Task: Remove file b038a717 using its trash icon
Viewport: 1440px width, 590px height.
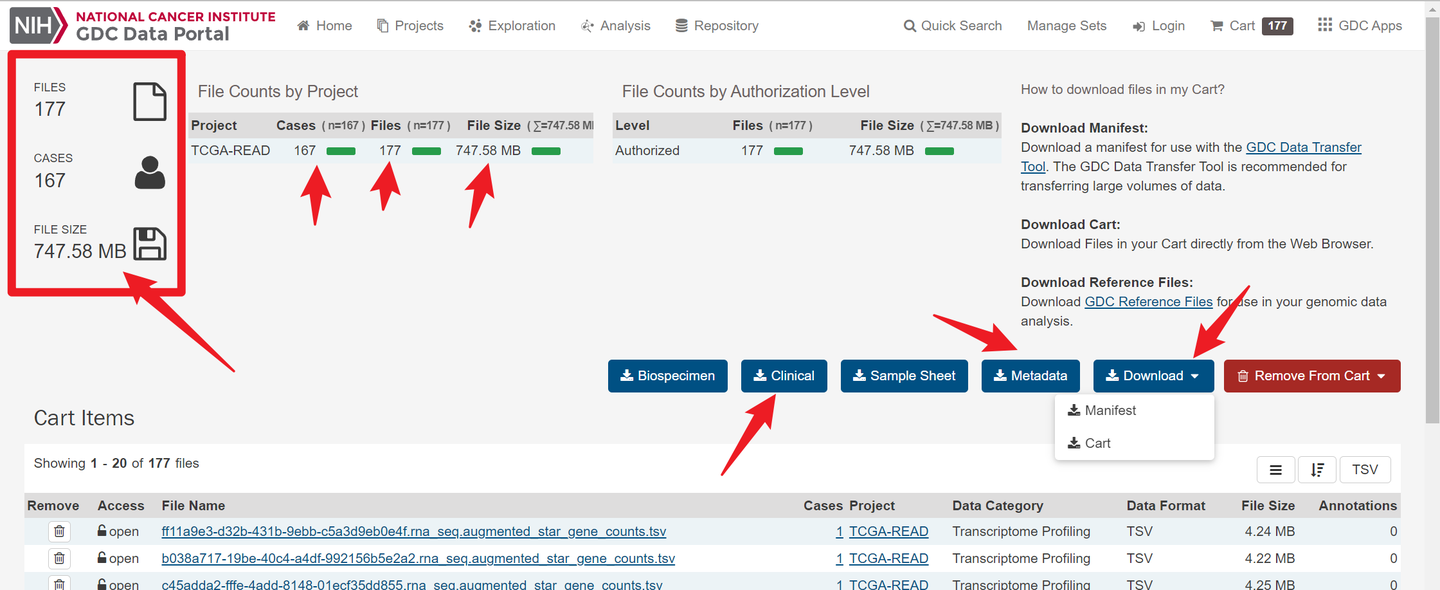Action: coord(59,559)
